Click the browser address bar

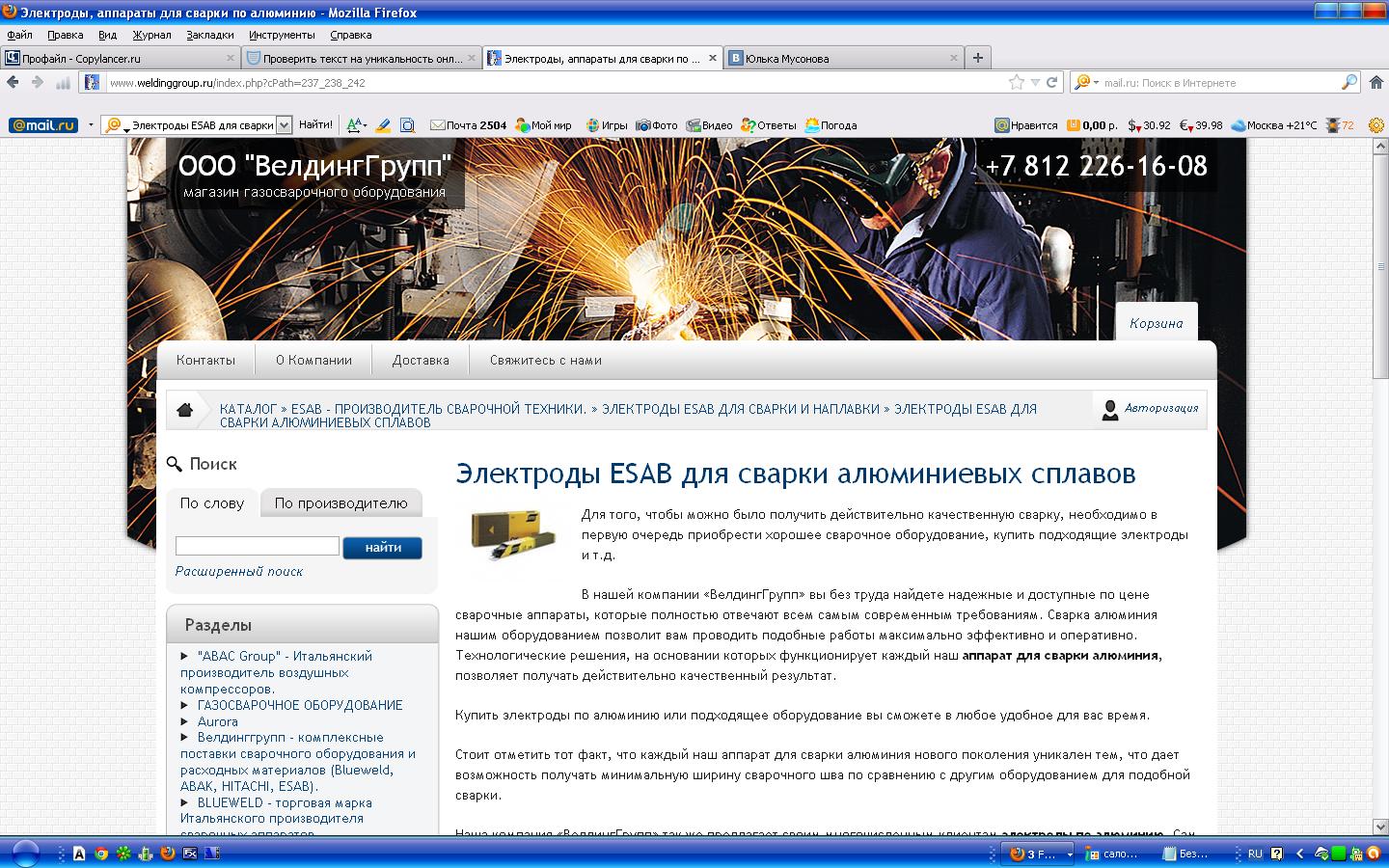555,83
